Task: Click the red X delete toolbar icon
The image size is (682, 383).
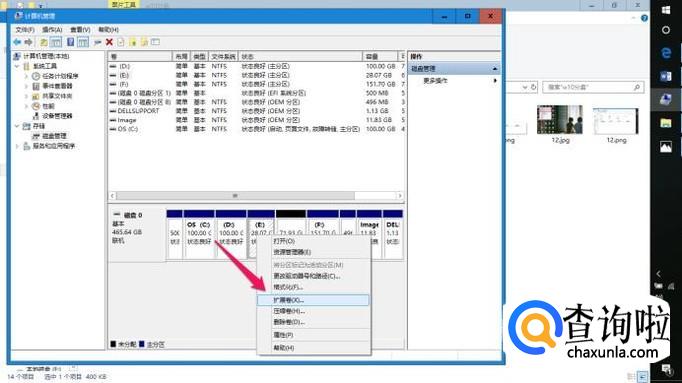Action: coord(109,42)
